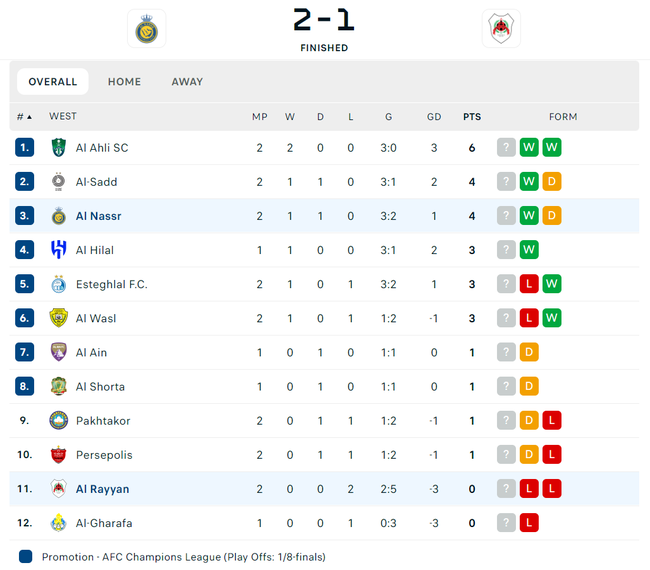Click the question mark form badge for Al Shorta
Viewport: 650px width, 570px height.
[x=507, y=387]
